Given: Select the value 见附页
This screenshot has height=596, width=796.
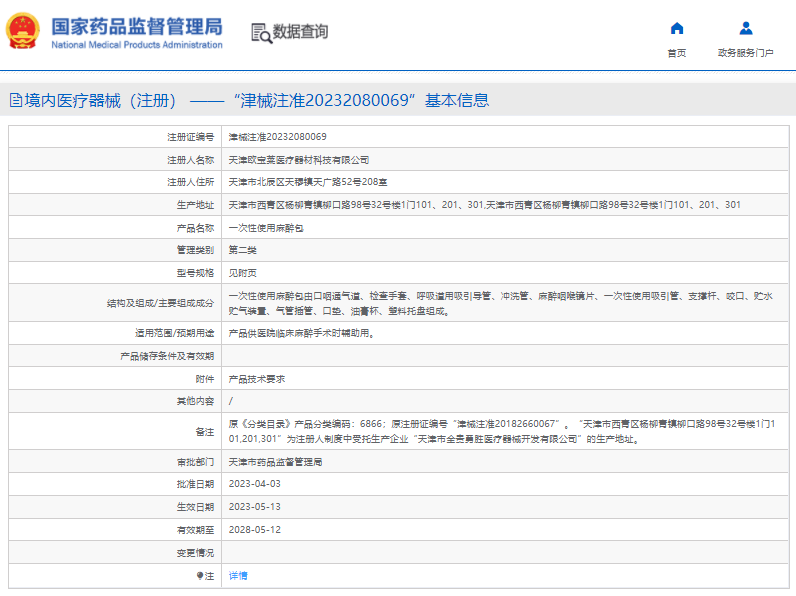Looking at the screenshot, I should (243, 273).
